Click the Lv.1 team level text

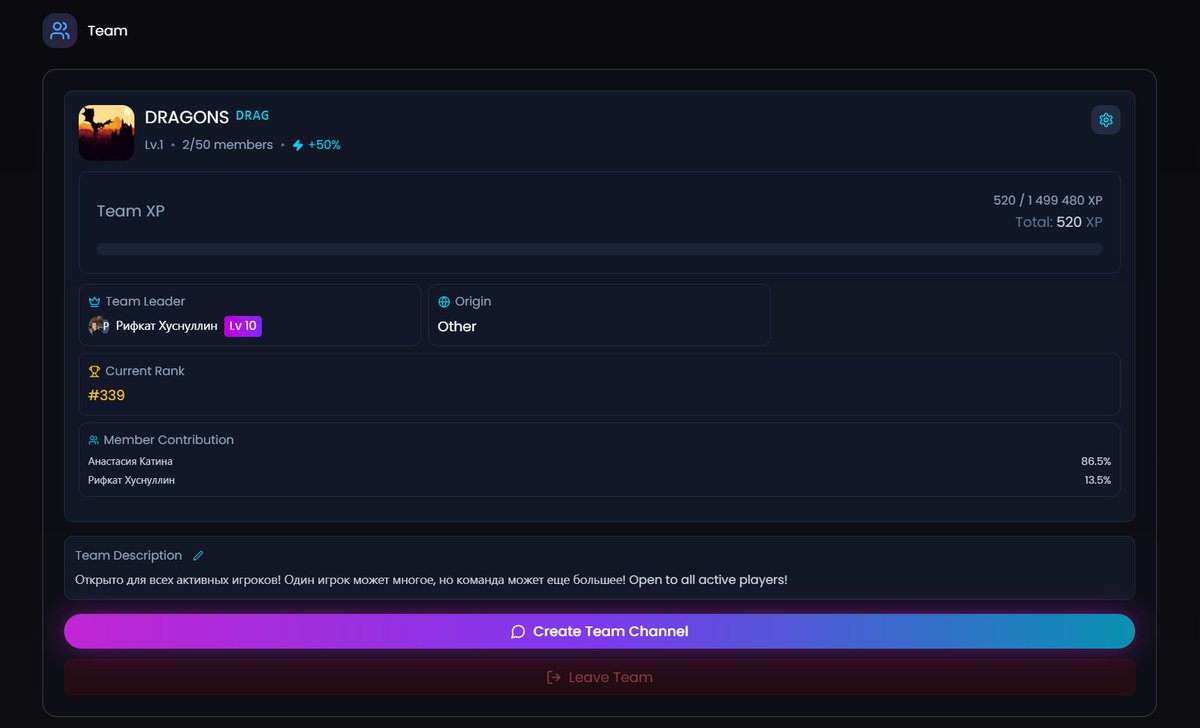point(154,145)
